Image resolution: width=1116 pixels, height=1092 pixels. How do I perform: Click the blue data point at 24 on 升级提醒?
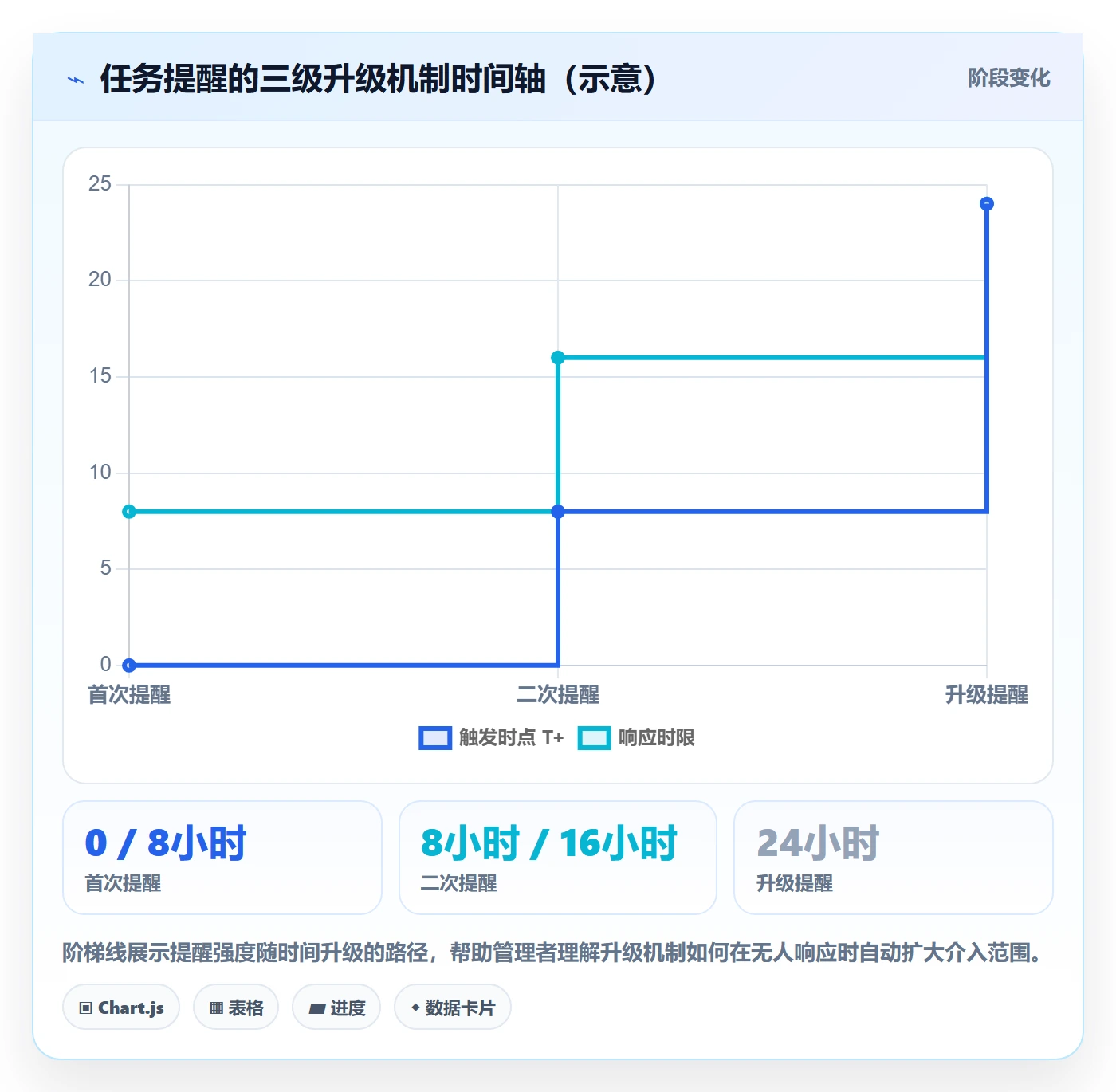[987, 204]
